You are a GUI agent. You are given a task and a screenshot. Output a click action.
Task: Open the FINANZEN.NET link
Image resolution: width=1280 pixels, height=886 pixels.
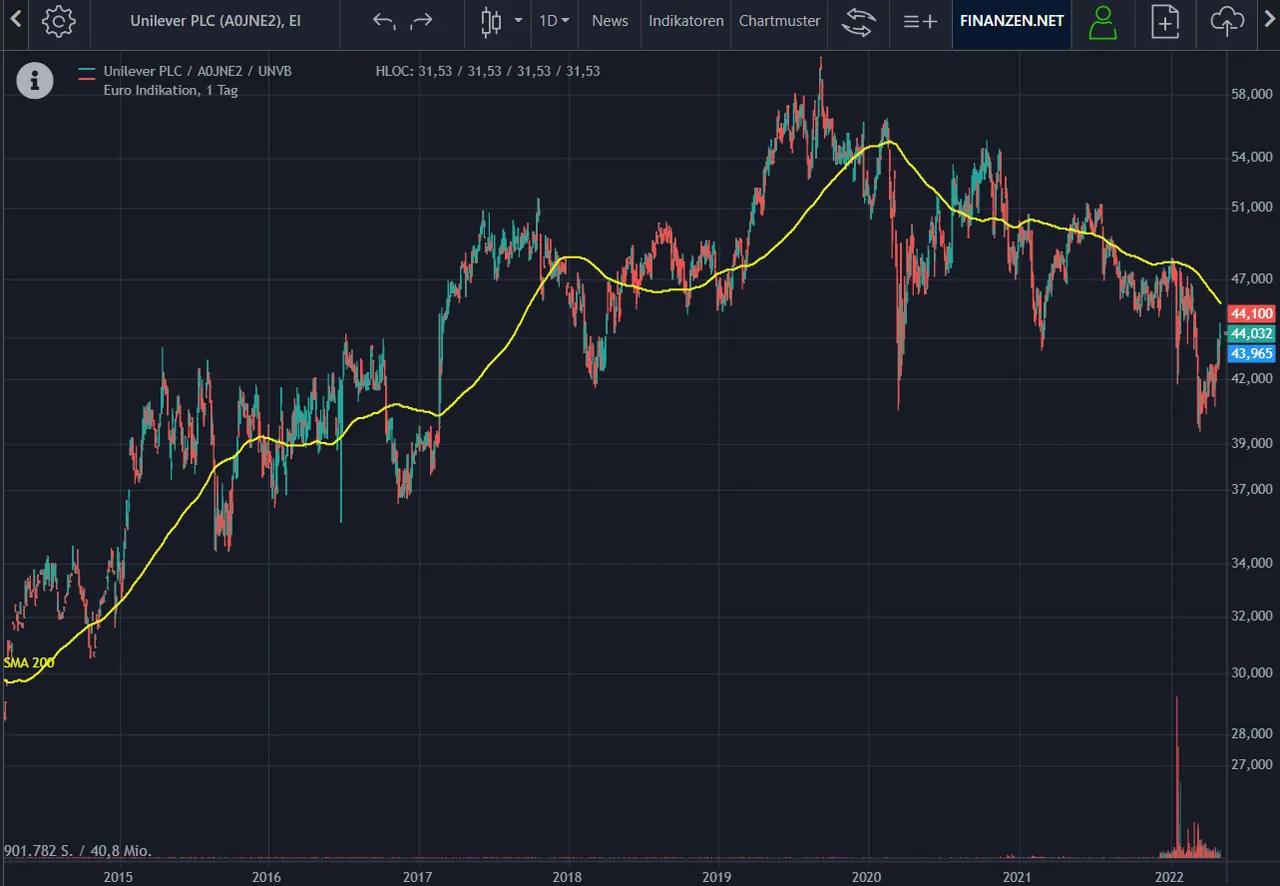tap(1012, 21)
